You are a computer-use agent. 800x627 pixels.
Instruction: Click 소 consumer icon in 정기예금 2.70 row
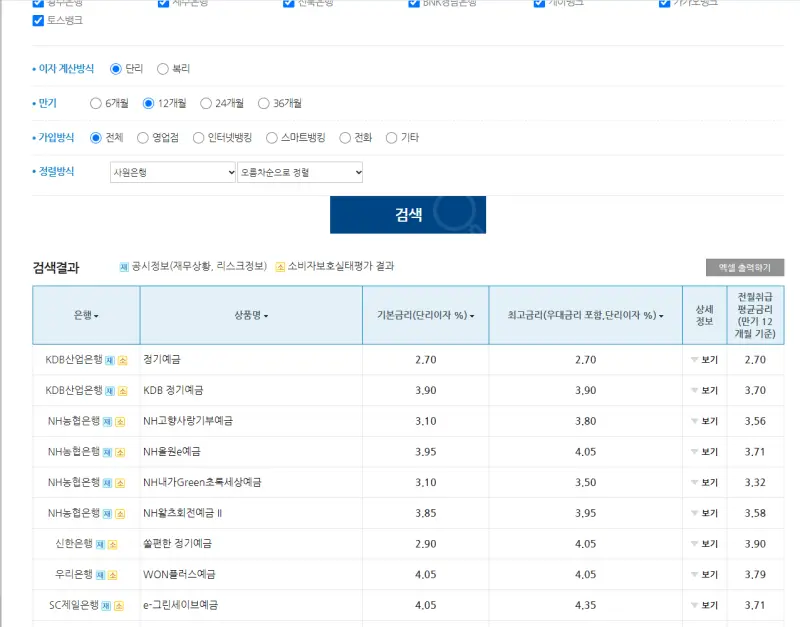122,361
